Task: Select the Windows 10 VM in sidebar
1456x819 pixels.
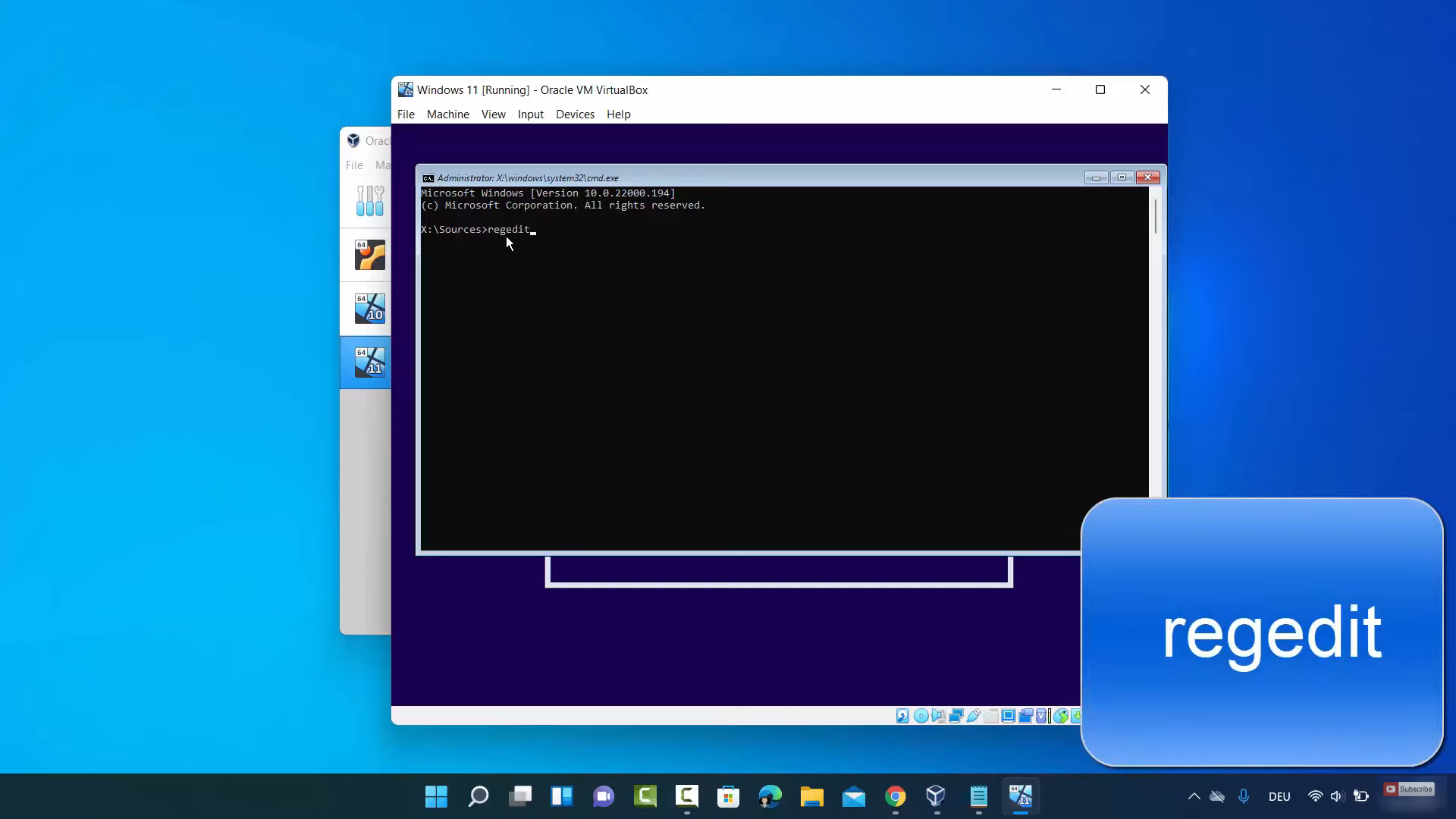Action: click(369, 309)
